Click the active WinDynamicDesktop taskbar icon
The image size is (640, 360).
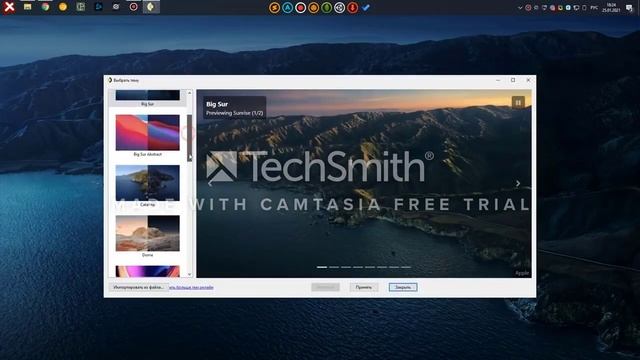click(x=151, y=7)
